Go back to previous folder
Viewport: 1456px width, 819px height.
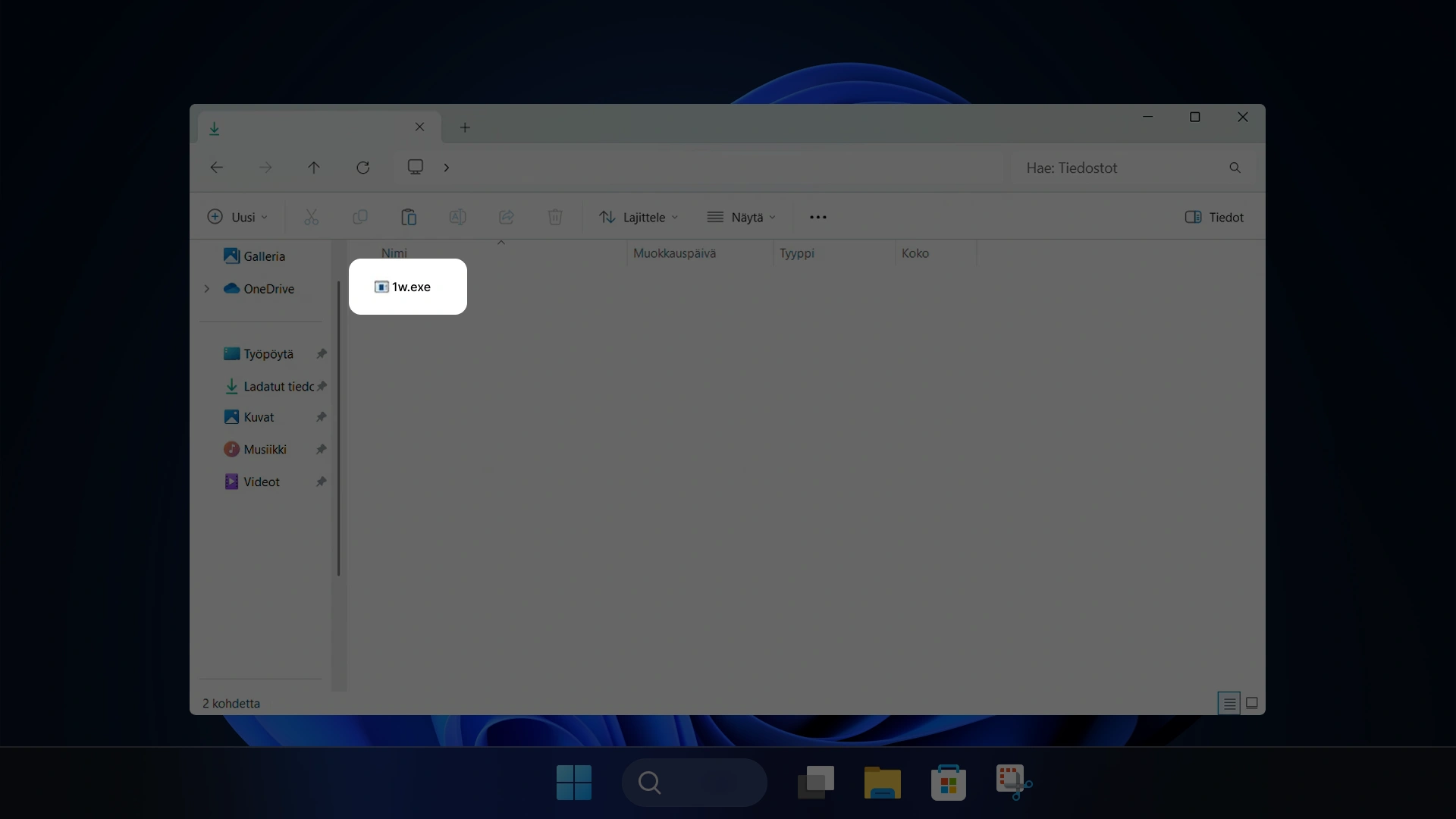217,168
